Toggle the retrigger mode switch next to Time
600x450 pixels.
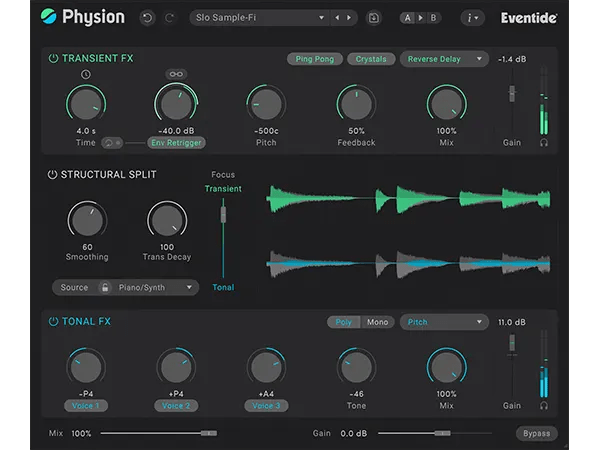pyautogui.click(x=112, y=143)
